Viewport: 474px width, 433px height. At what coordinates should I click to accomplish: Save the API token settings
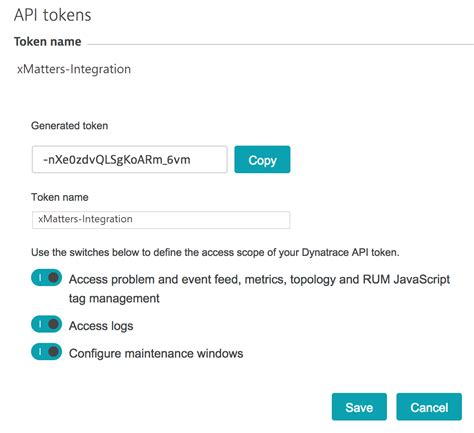(359, 407)
